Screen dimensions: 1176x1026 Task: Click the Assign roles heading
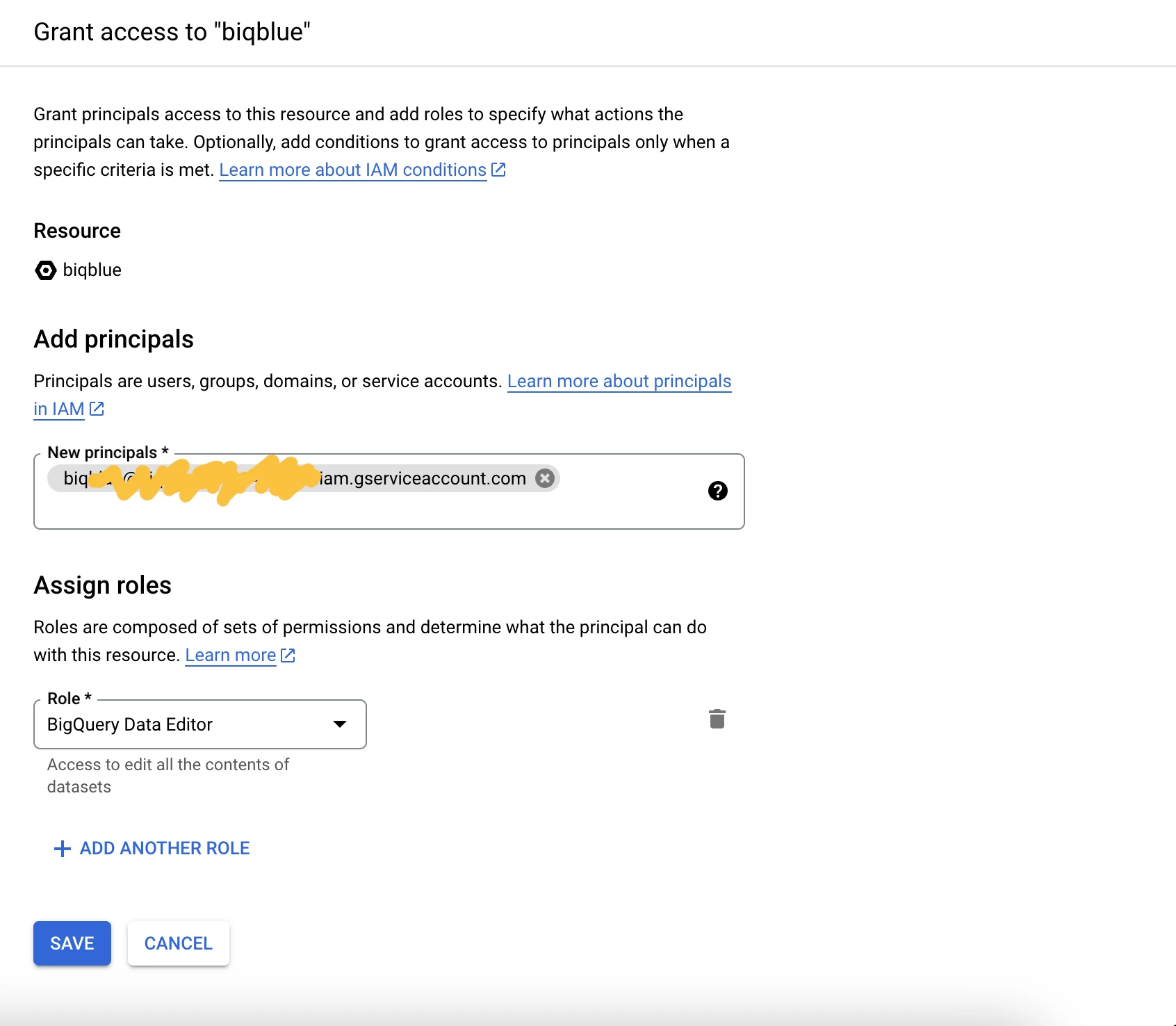point(103,585)
